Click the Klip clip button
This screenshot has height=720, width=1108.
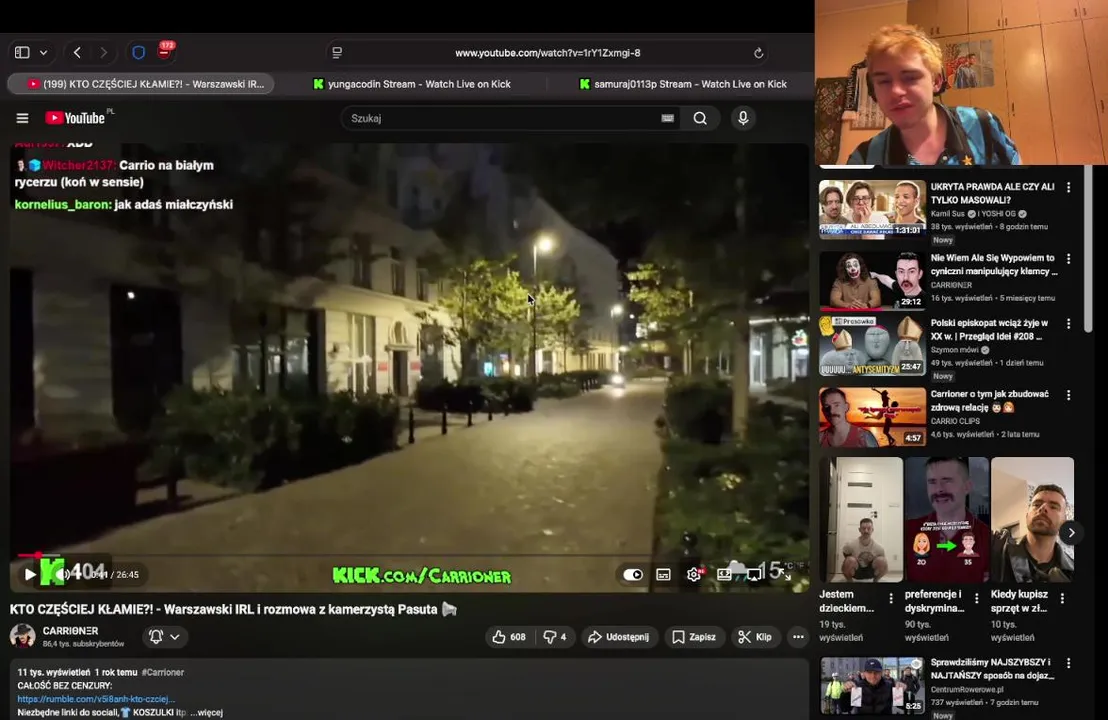(x=755, y=637)
